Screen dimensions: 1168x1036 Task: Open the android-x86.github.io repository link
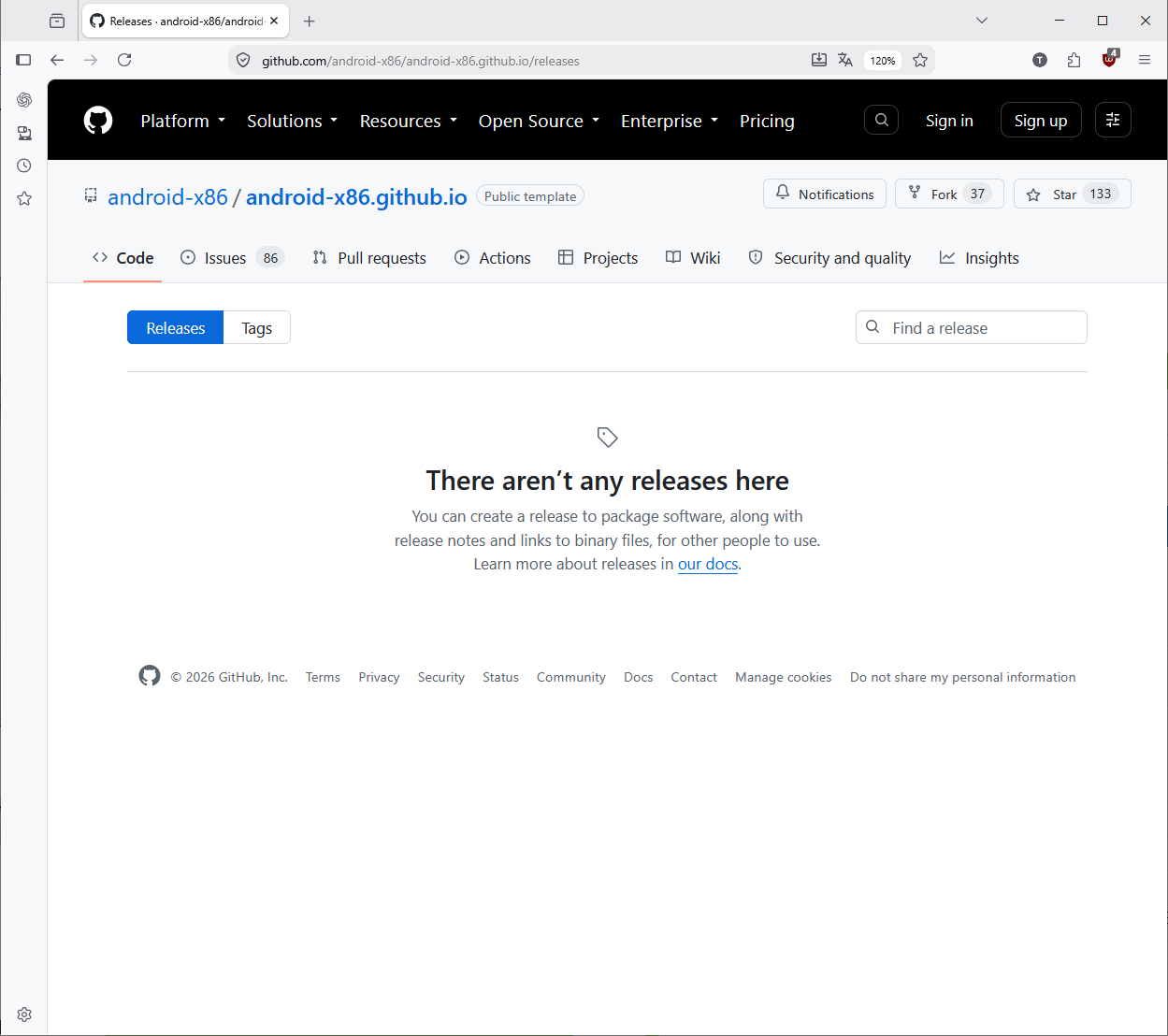356,196
